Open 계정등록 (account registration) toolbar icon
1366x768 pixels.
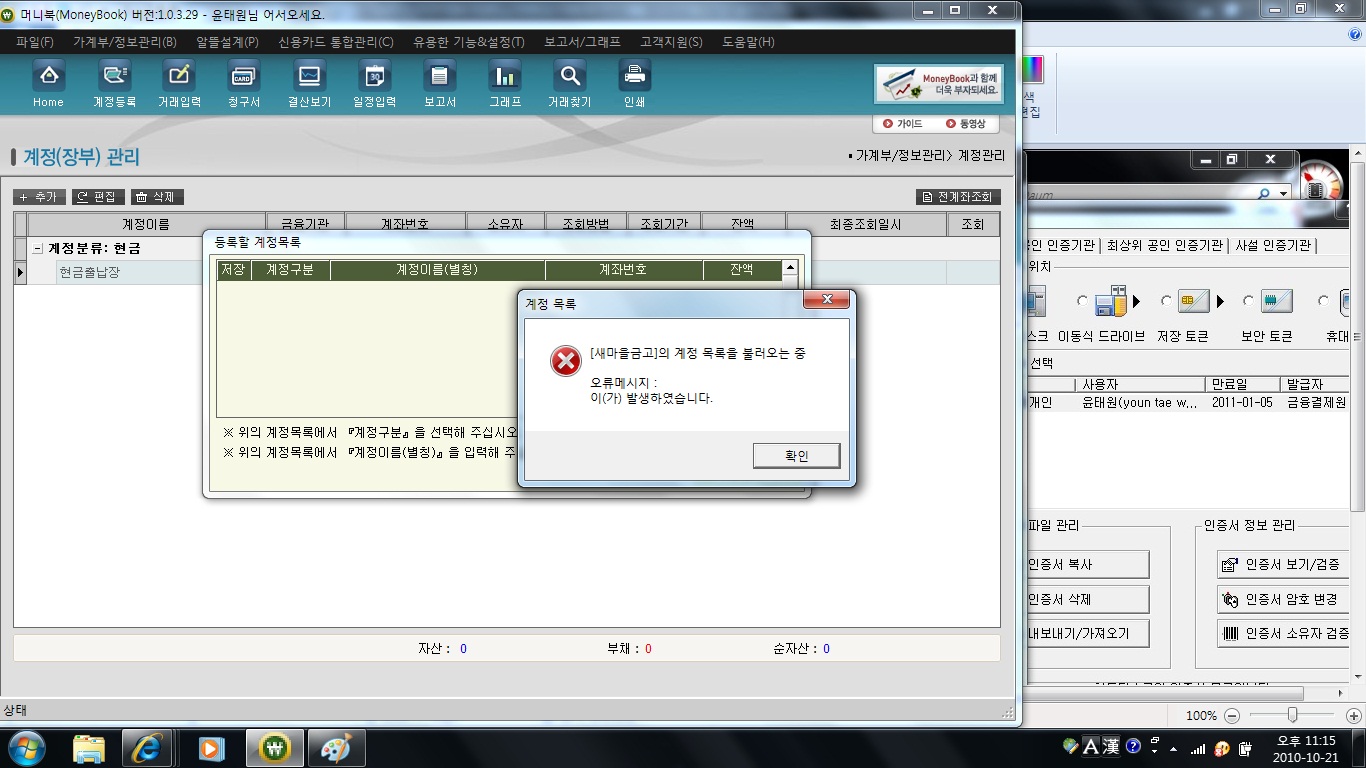coord(114,77)
